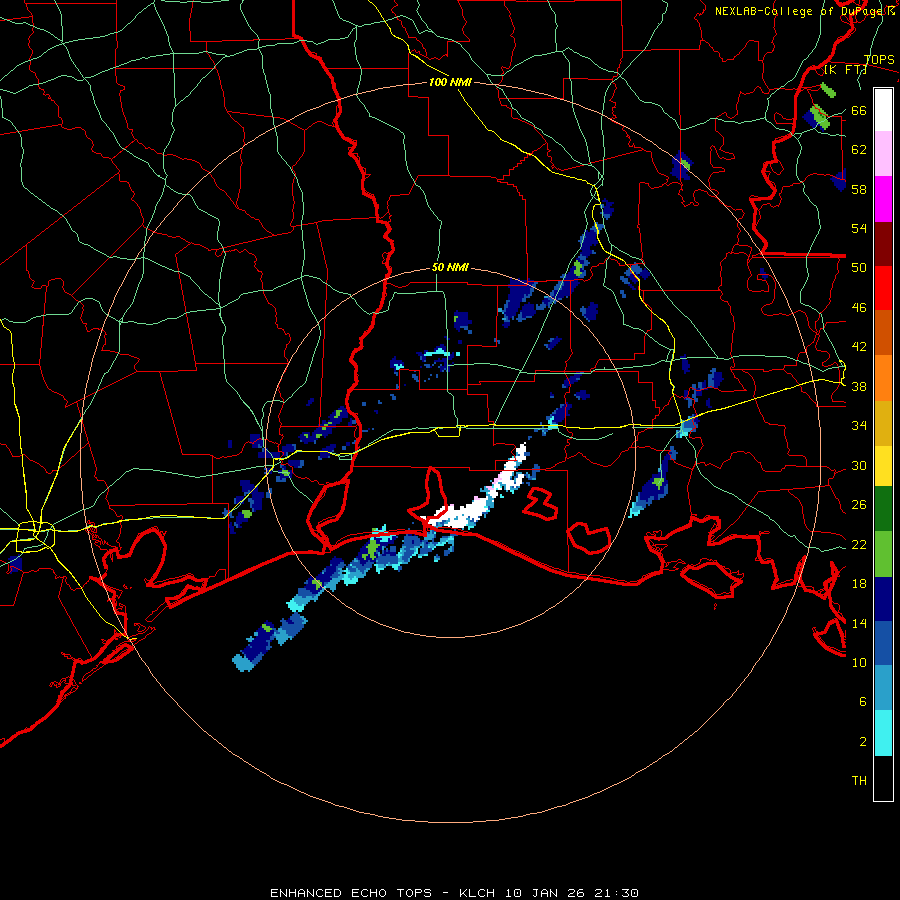Select the dark red legend color band

(x=883, y=244)
